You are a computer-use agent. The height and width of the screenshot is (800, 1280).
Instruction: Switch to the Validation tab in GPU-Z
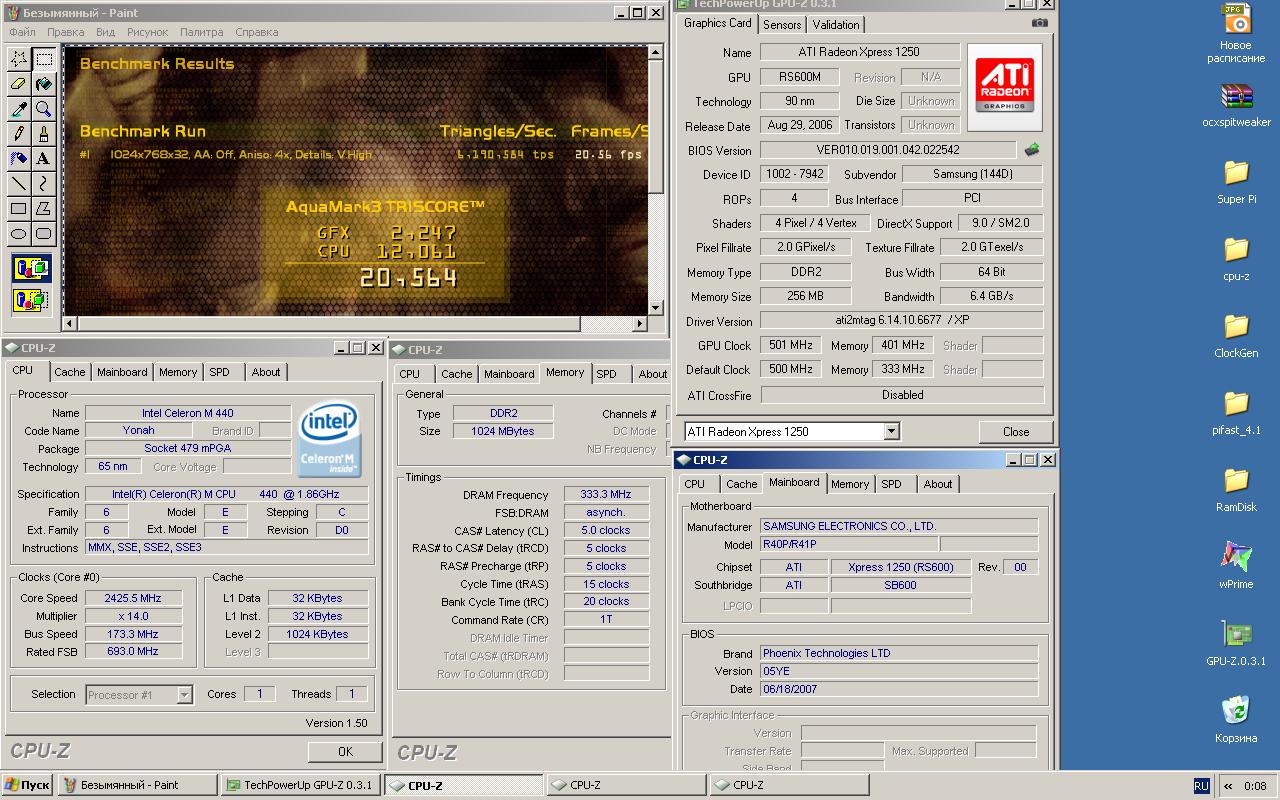836,25
